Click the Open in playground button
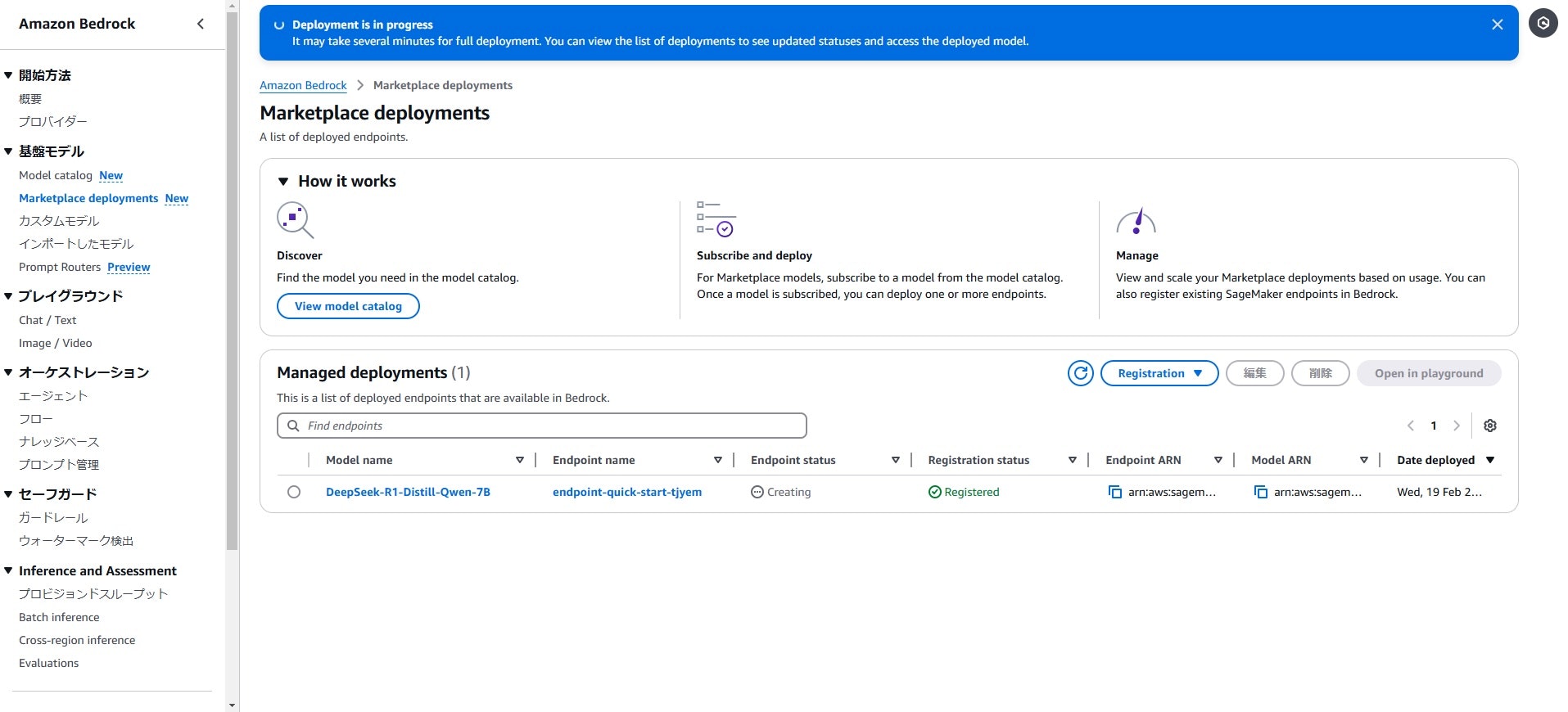This screenshot has width=1568, height=712. 1429,373
